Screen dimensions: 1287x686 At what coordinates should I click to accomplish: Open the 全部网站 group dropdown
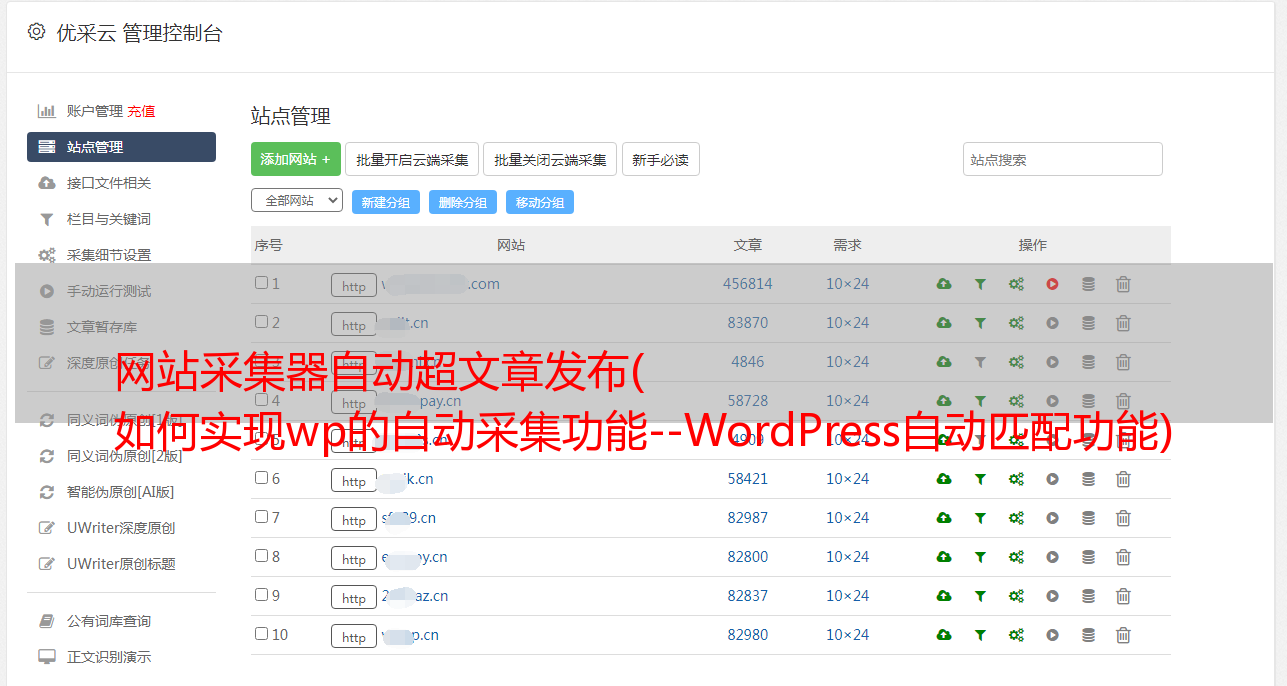(x=297, y=200)
